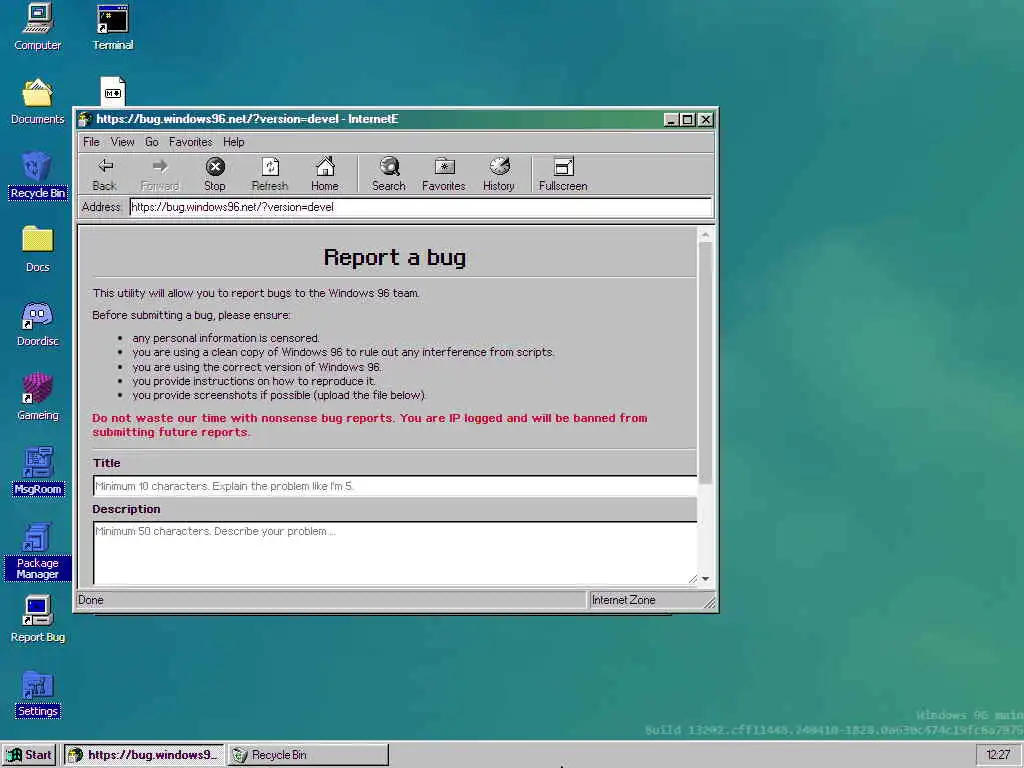Screen dimensions: 1024x768
Task: Click the vertical scrollbar thumb
Action: [705, 363]
